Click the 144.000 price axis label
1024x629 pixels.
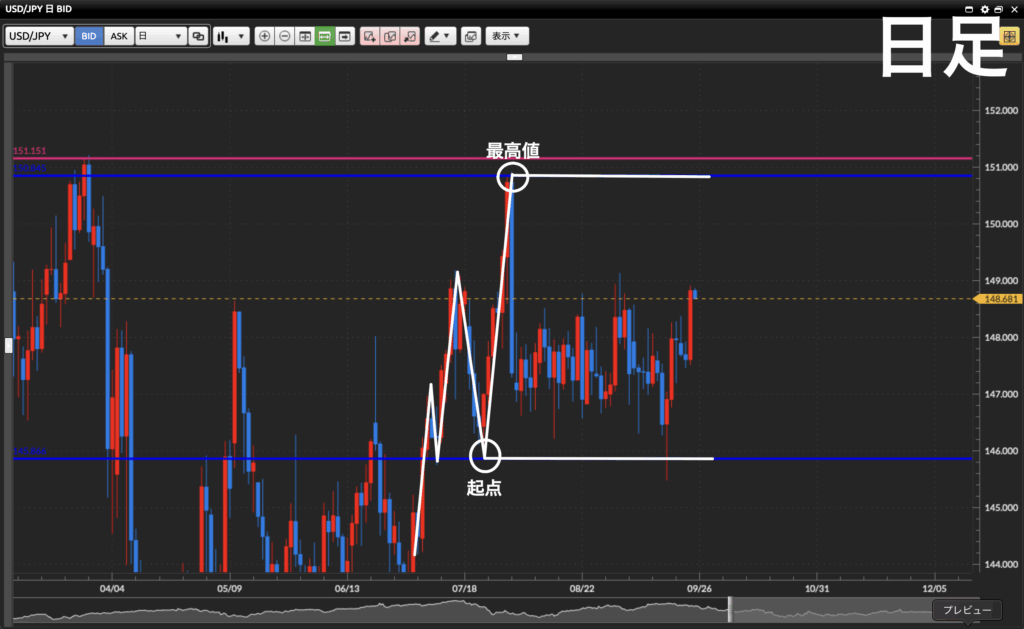pyautogui.click(x=1001, y=565)
